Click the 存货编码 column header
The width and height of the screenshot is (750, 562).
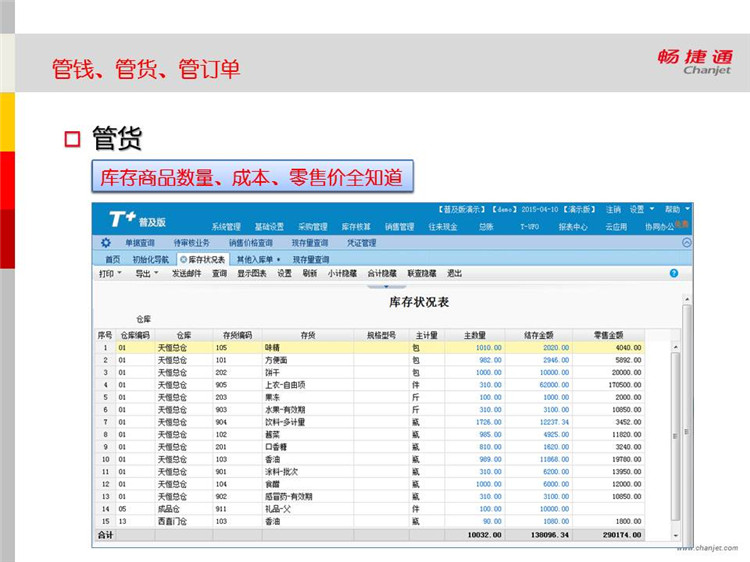pos(237,335)
